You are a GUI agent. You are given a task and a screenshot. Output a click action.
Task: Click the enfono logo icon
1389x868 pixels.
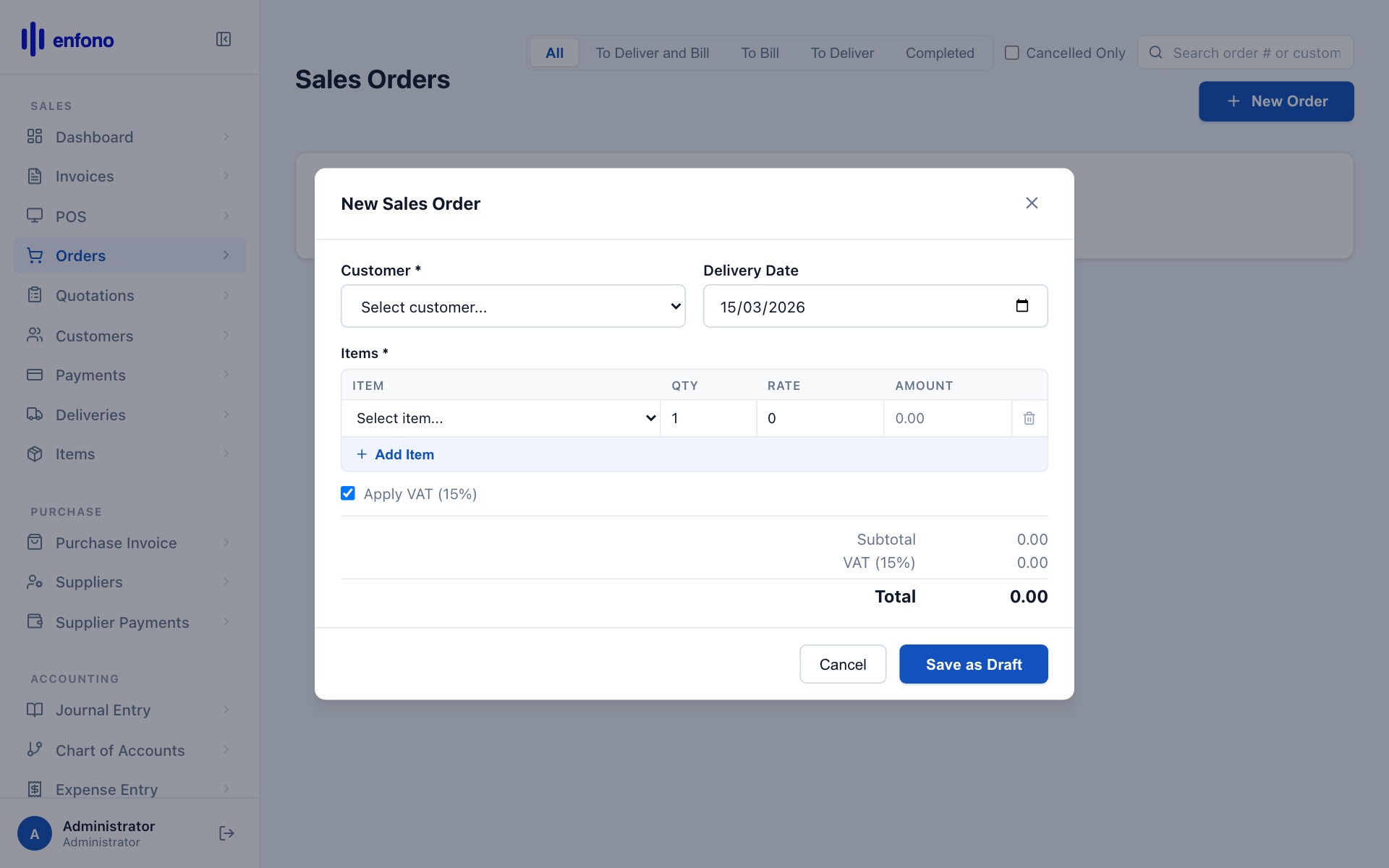33,39
